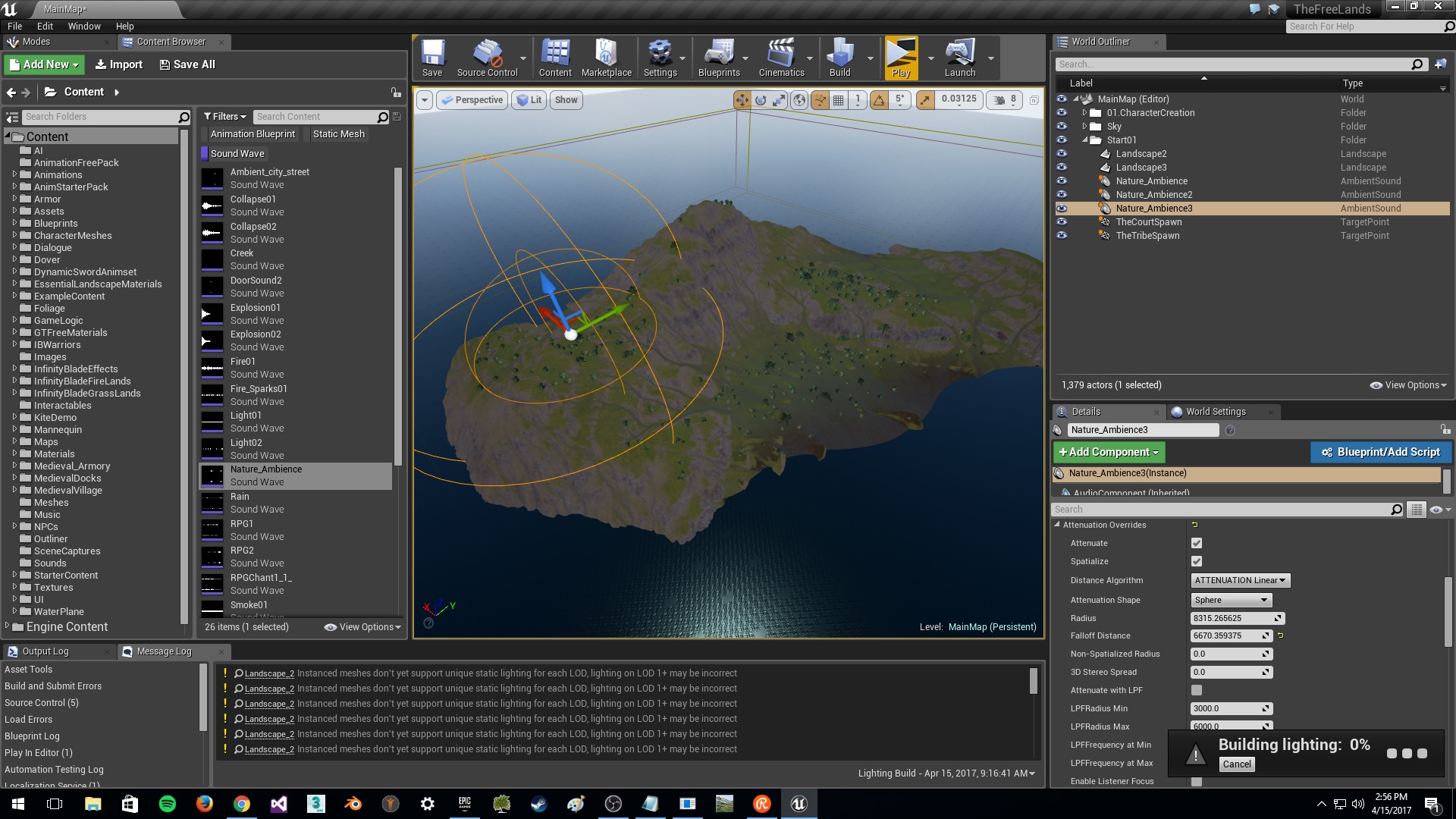This screenshot has width=1456, height=819.
Task: Toggle visibility eye for Sky folder
Action: click(x=1062, y=127)
